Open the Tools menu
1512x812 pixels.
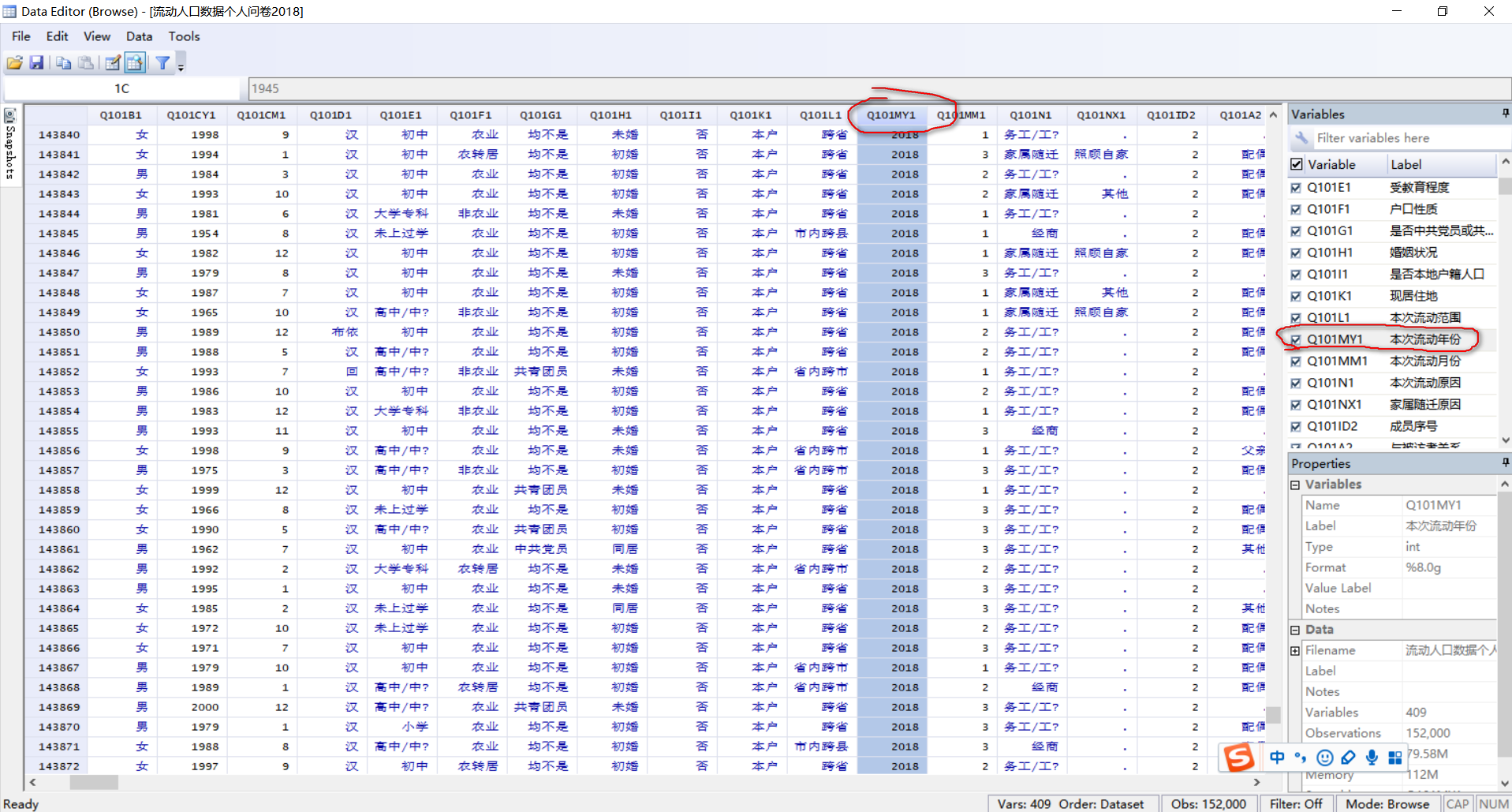[184, 36]
